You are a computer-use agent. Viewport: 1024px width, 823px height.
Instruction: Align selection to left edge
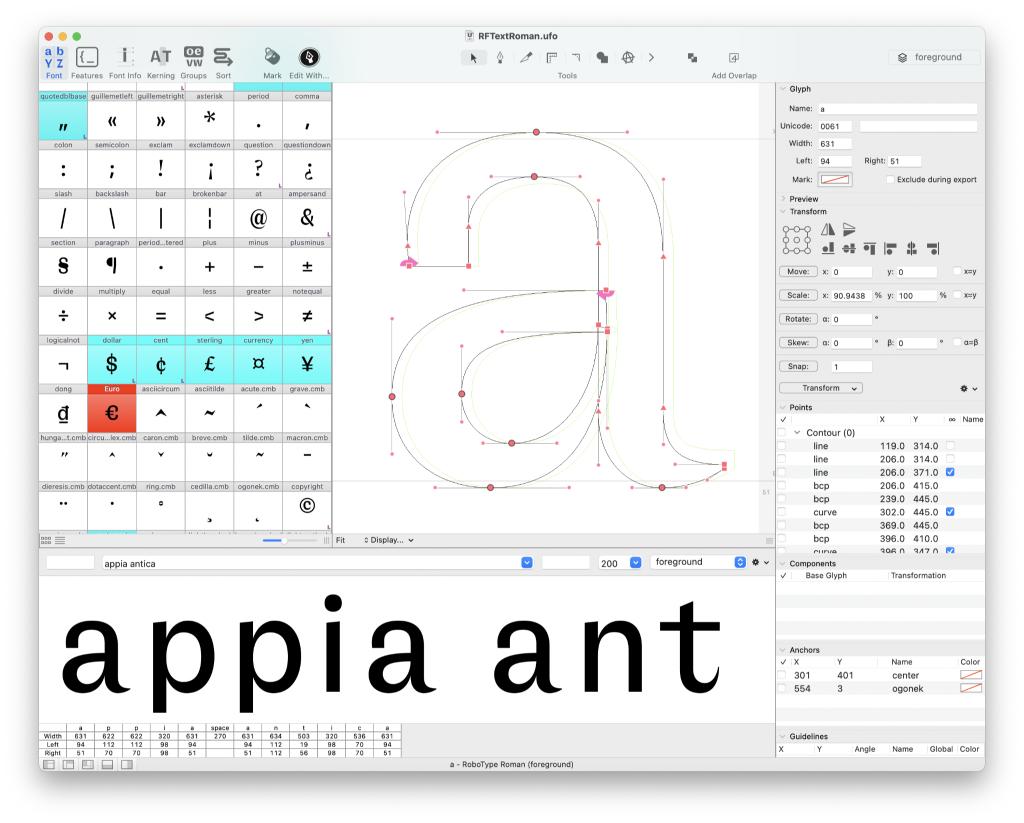pos(890,248)
